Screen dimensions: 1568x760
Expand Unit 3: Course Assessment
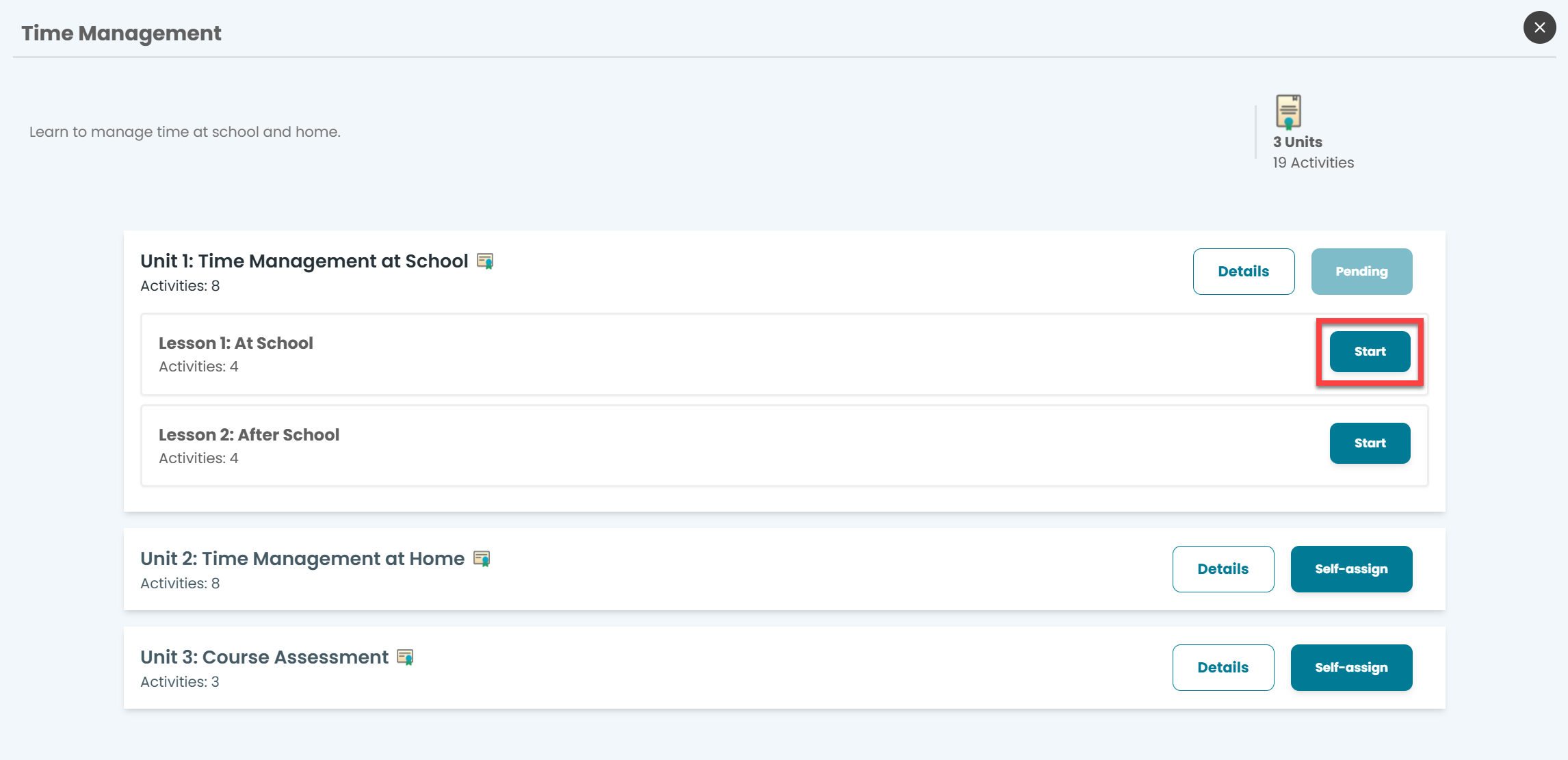(x=264, y=657)
